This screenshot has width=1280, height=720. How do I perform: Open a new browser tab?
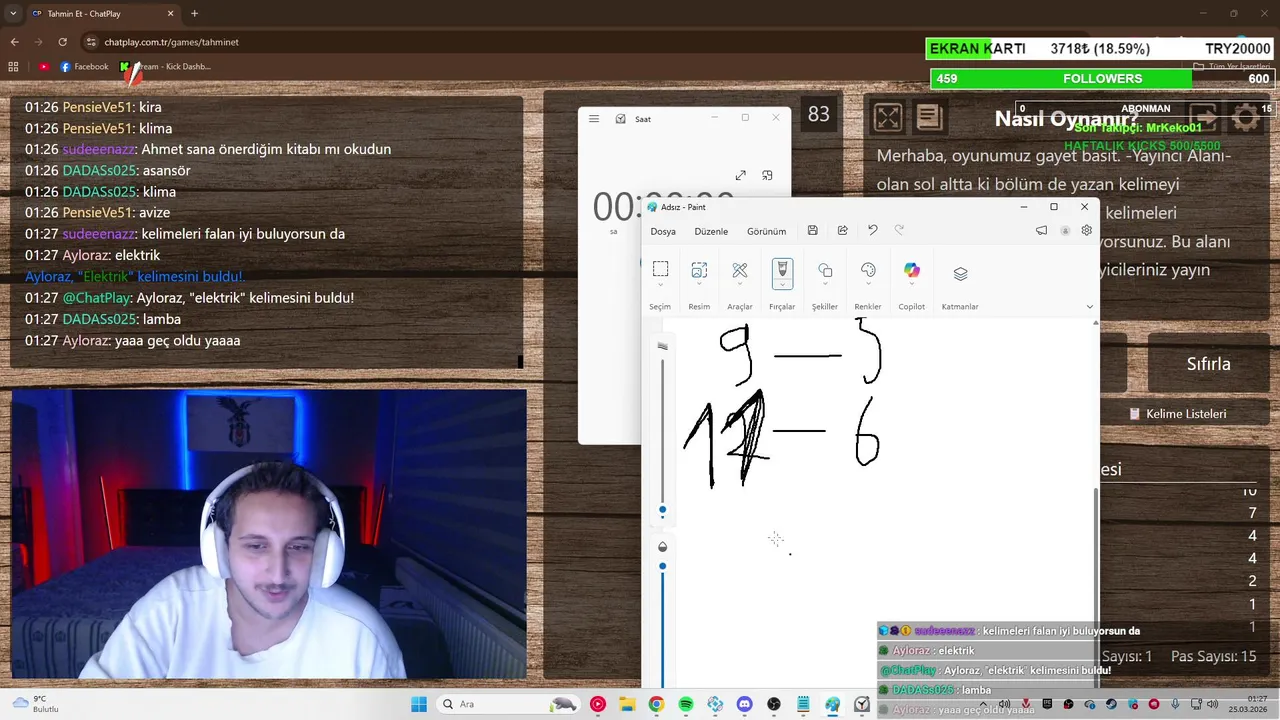(x=194, y=13)
